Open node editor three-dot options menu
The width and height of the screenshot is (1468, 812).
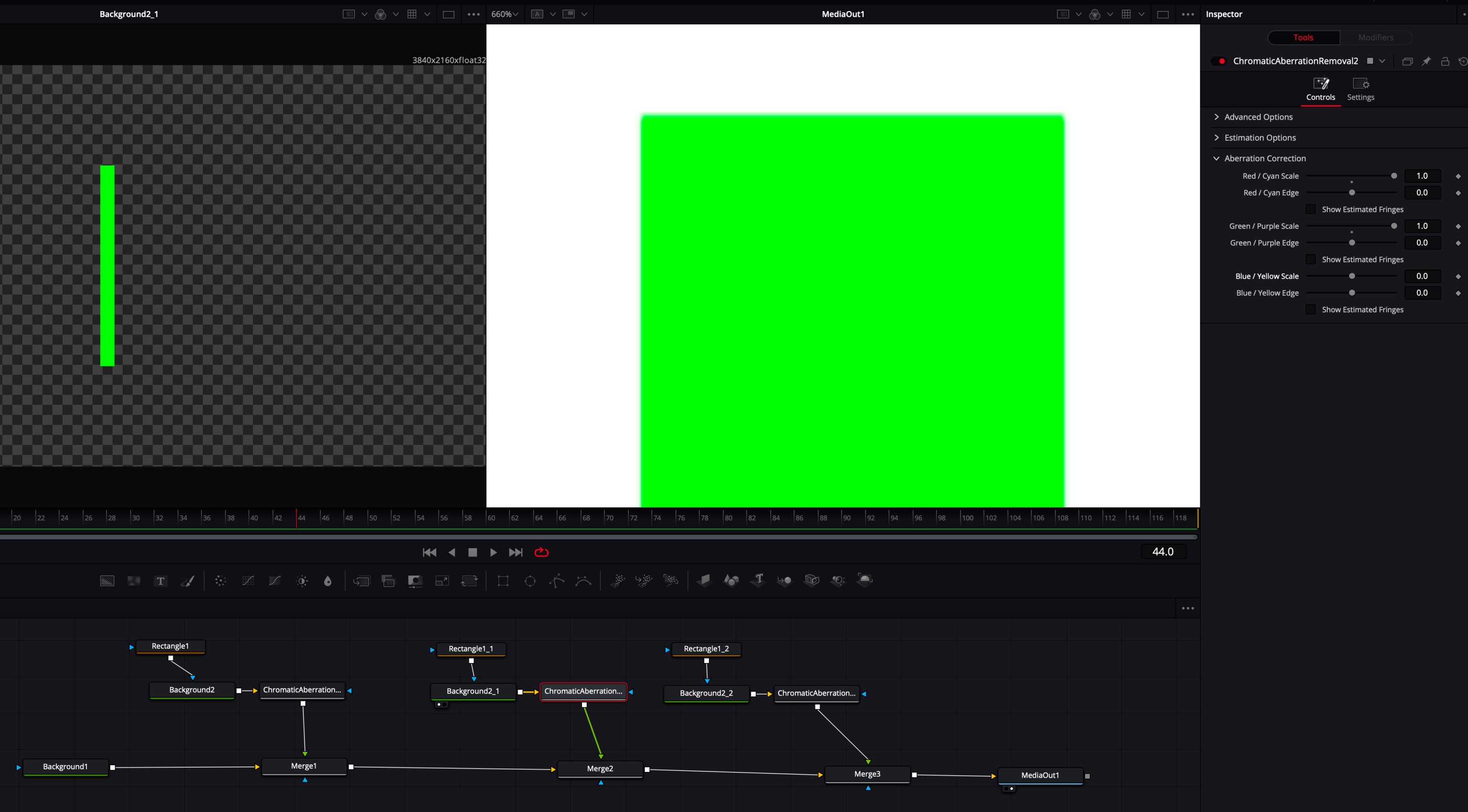click(x=1188, y=608)
